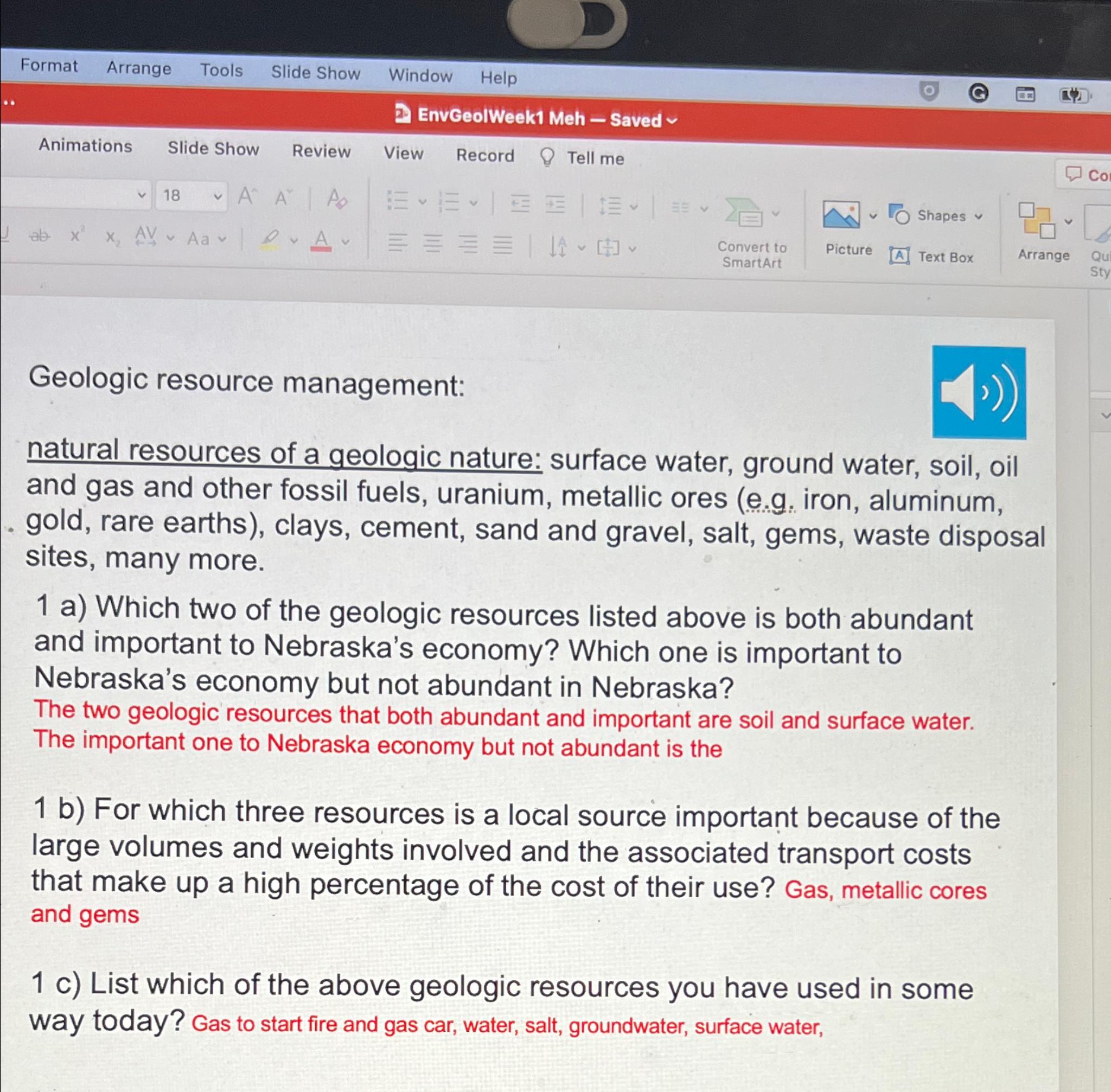Expand the Saved status chevron in title bar
1111x1092 pixels.
673,120
